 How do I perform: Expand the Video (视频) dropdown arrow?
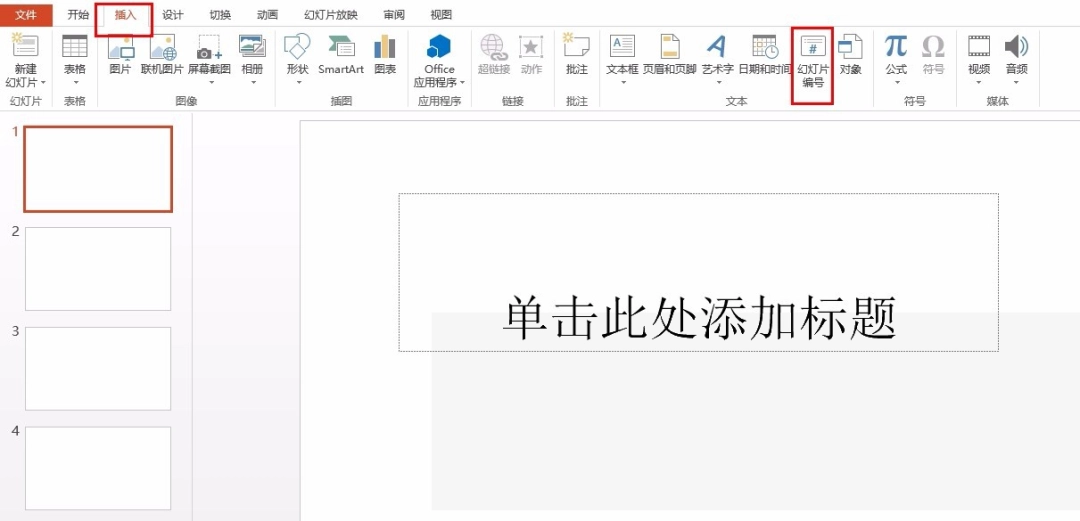click(x=979, y=83)
